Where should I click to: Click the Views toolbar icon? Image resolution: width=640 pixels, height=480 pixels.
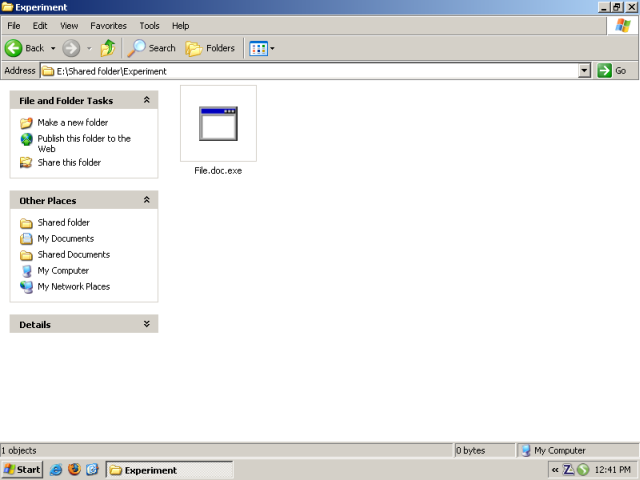pos(258,49)
